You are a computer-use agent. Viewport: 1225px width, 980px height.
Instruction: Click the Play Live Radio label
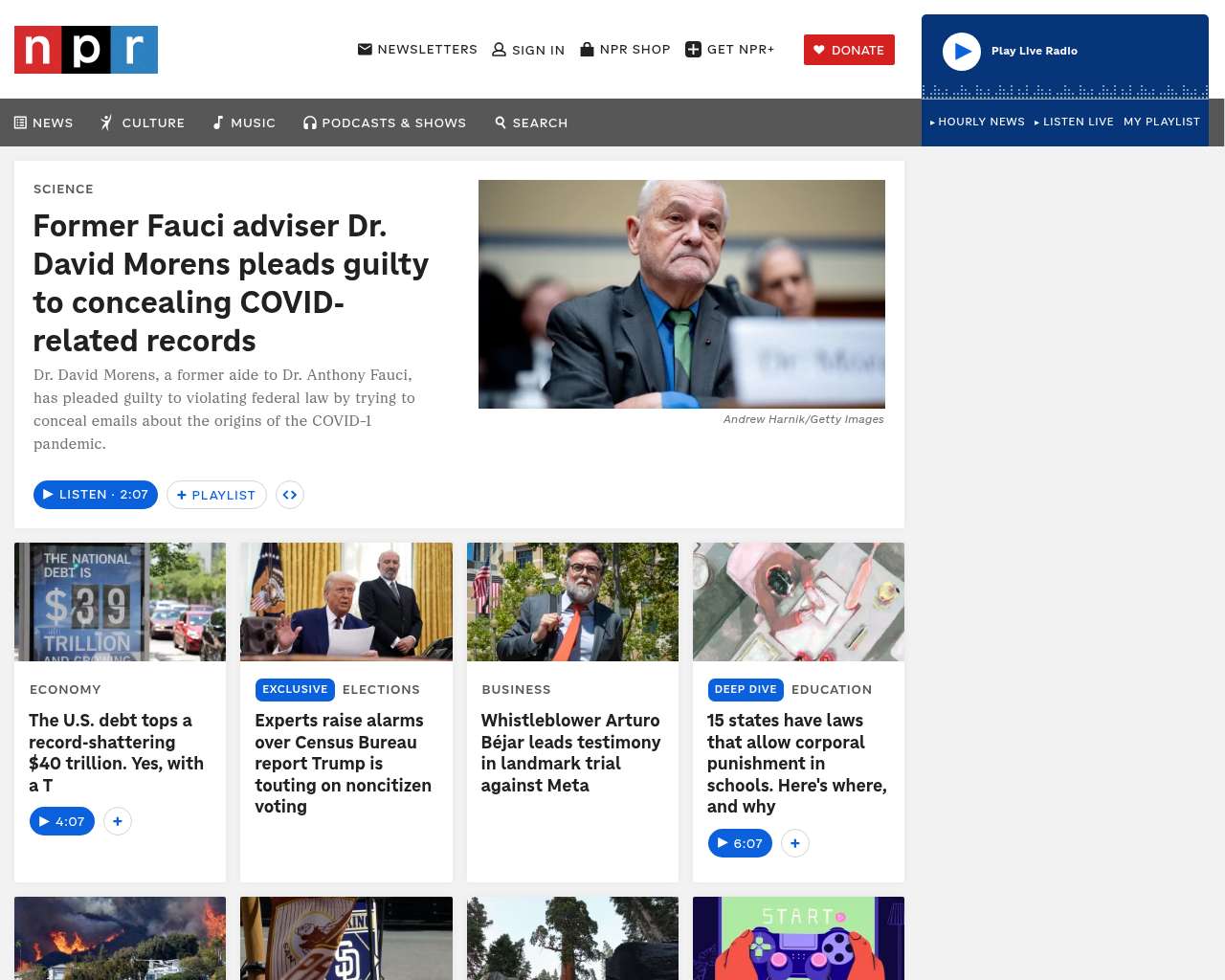(1035, 51)
